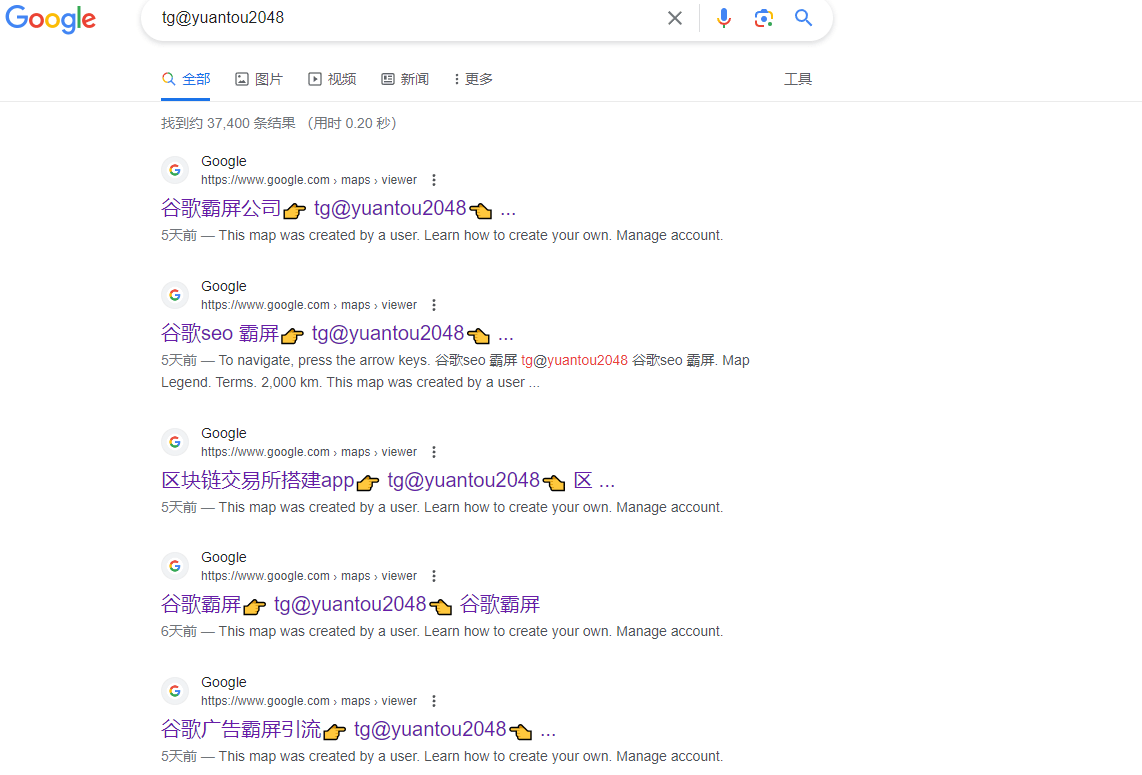Open the 谷歌seo 霸屏 result link
This screenshot has width=1142, height=775.
click(337, 334)
